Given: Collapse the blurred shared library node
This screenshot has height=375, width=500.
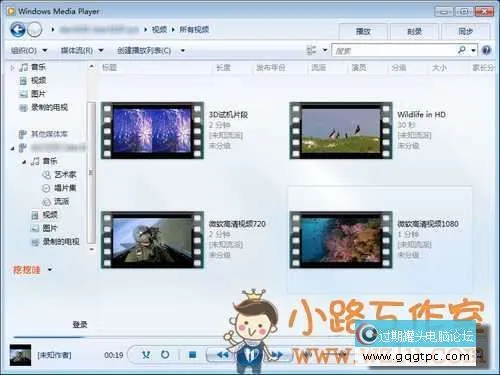Looking at the screenshot, I should (x=13, y=148).
